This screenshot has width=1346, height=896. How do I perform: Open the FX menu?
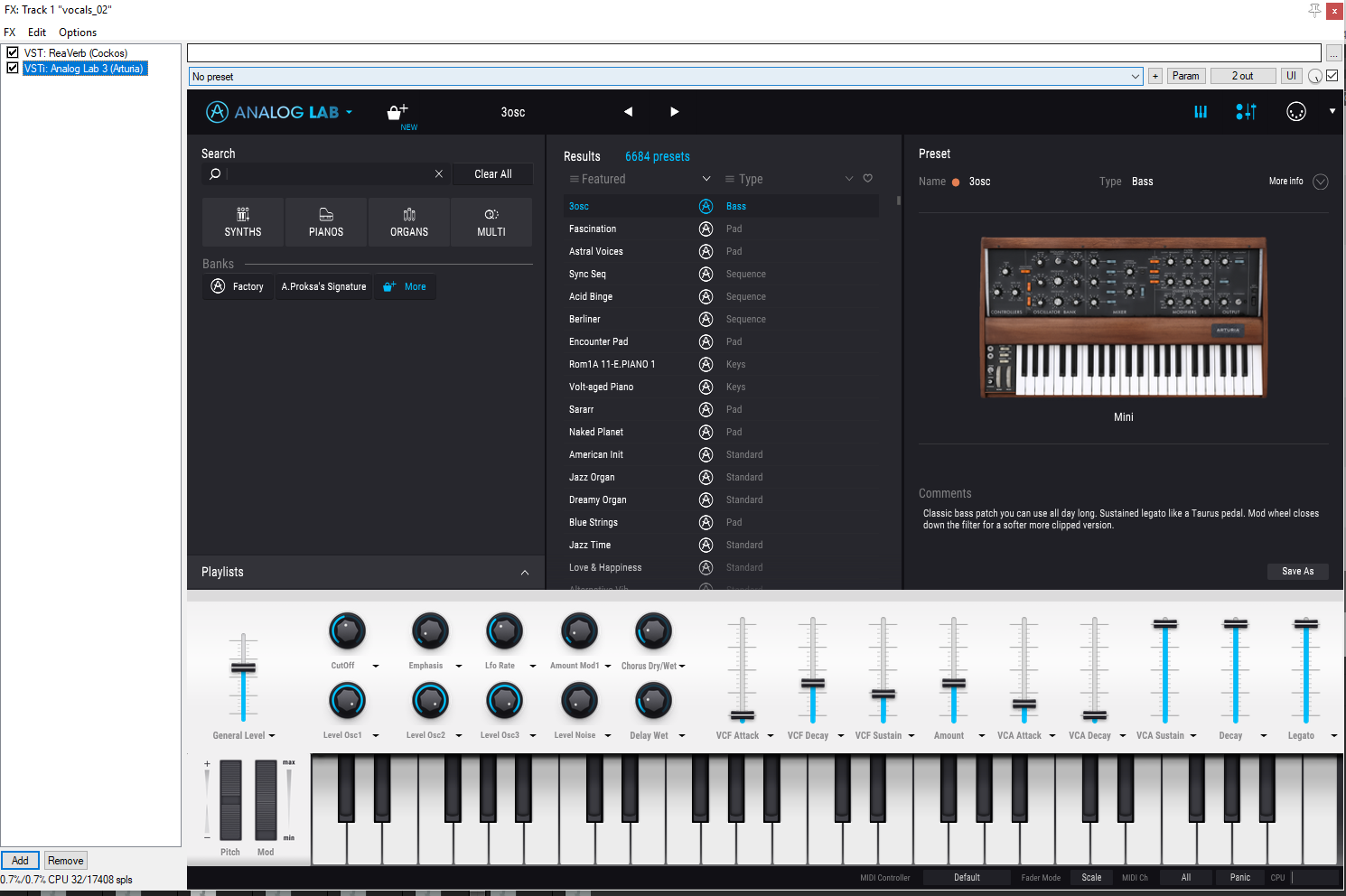click(x=9, y=32)
